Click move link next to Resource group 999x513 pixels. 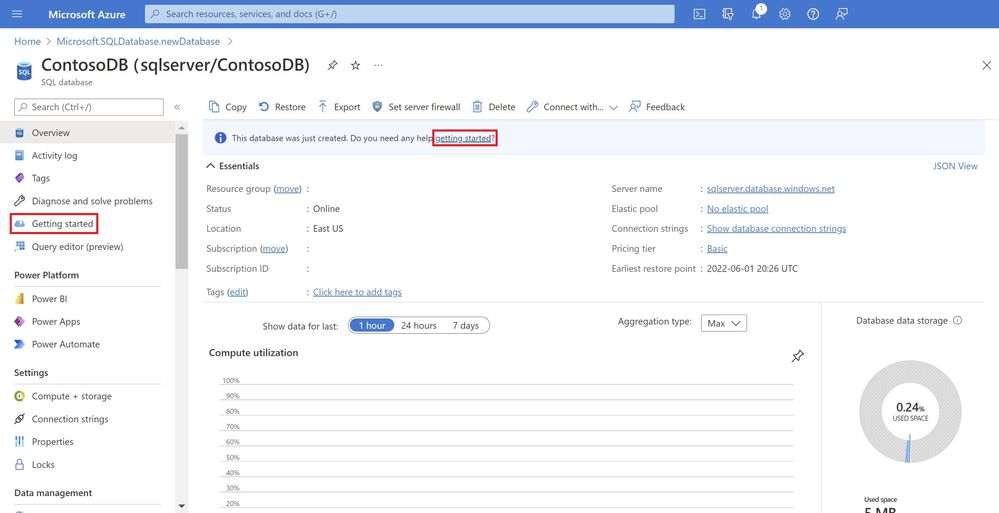pos(288,189)
